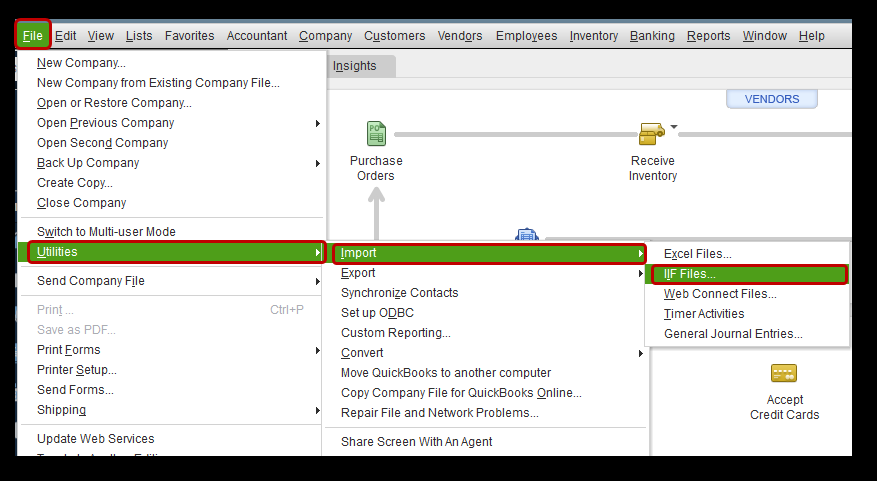Open the Reports menu

pyautogui.click(x=709, y=36)
